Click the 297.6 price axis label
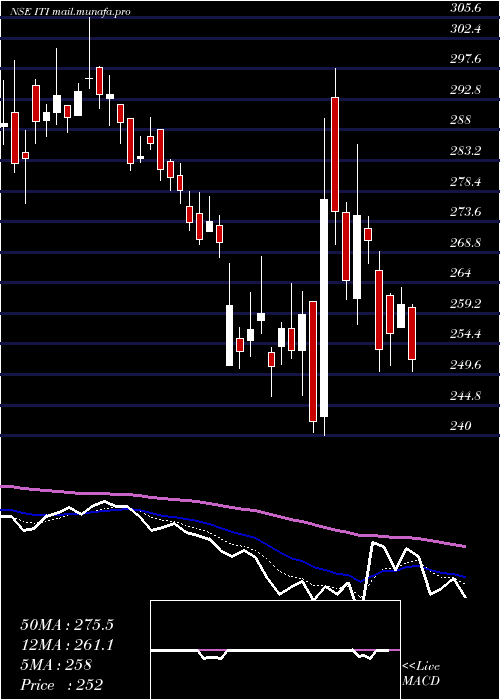This screenshot has width=500, height=700. pos(467,59)
